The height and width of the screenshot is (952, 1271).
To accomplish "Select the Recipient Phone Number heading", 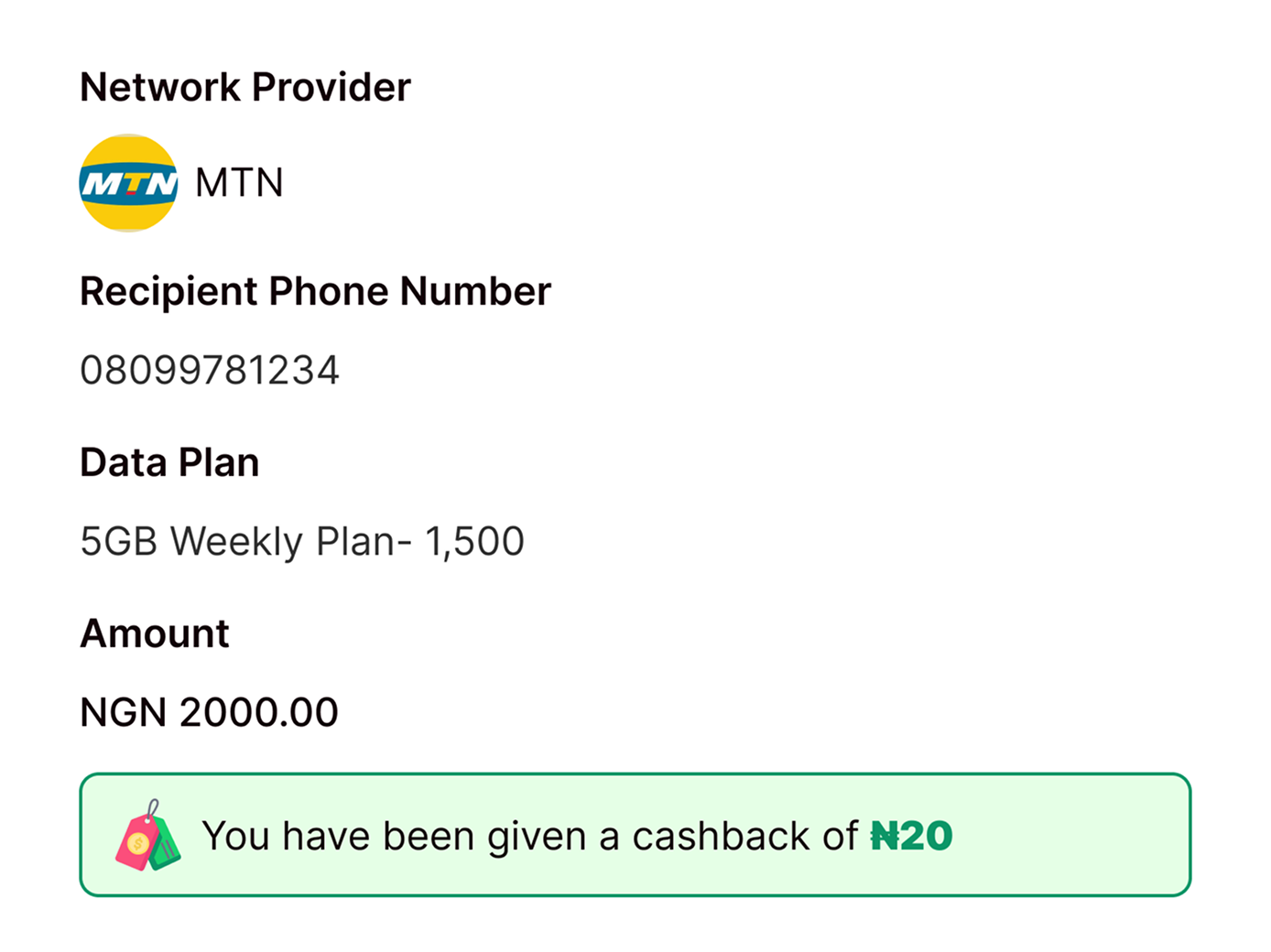I will (x=316, y=291).
